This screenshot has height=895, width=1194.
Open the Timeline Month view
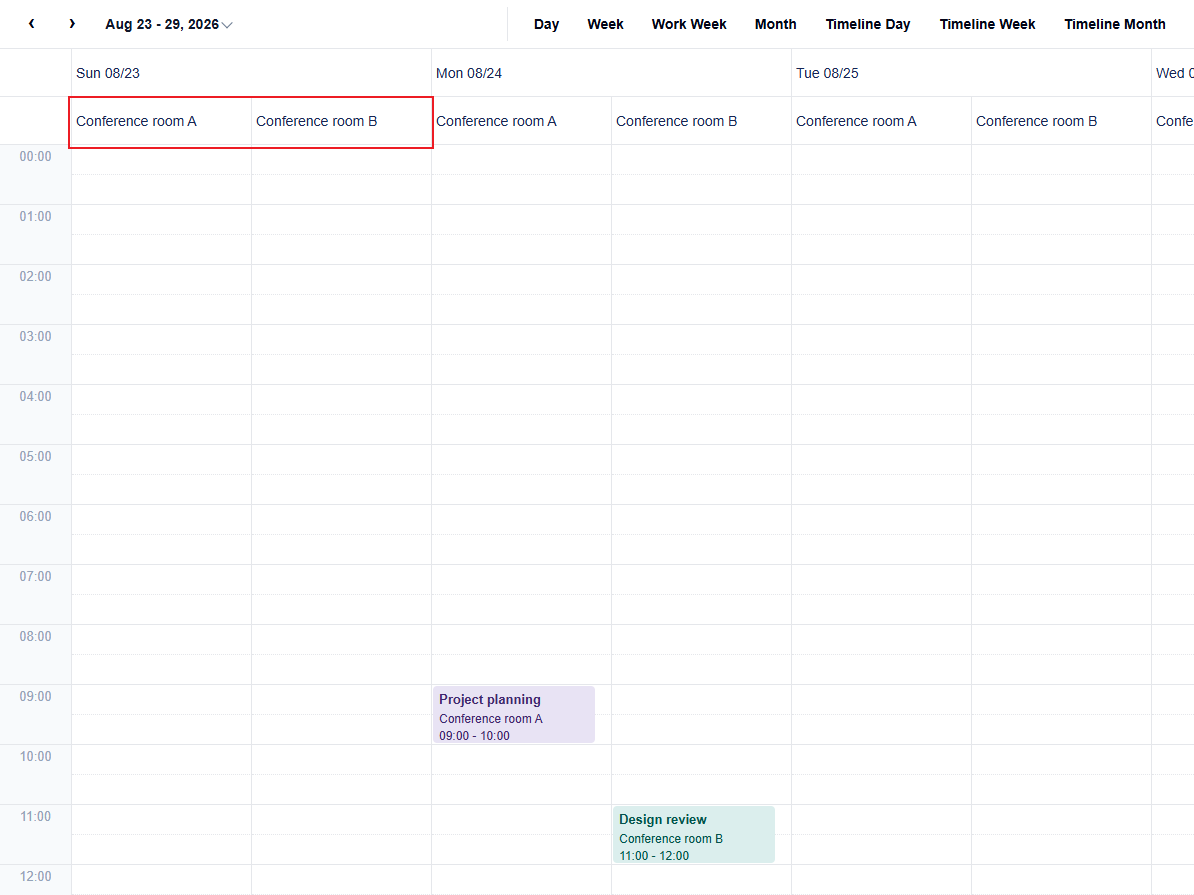tap(1115, 24)
